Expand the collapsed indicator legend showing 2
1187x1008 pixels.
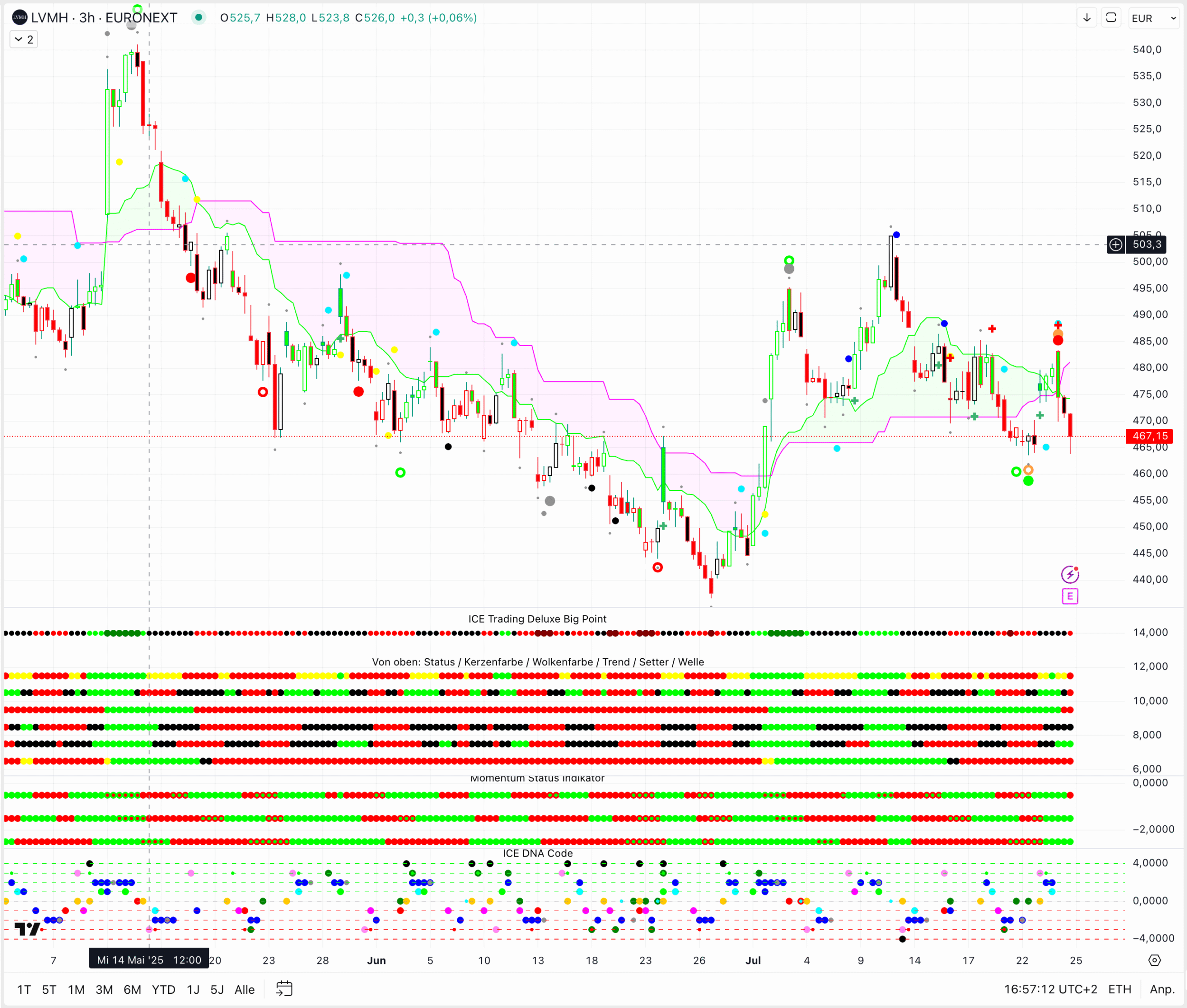click(x=24, y=39)
